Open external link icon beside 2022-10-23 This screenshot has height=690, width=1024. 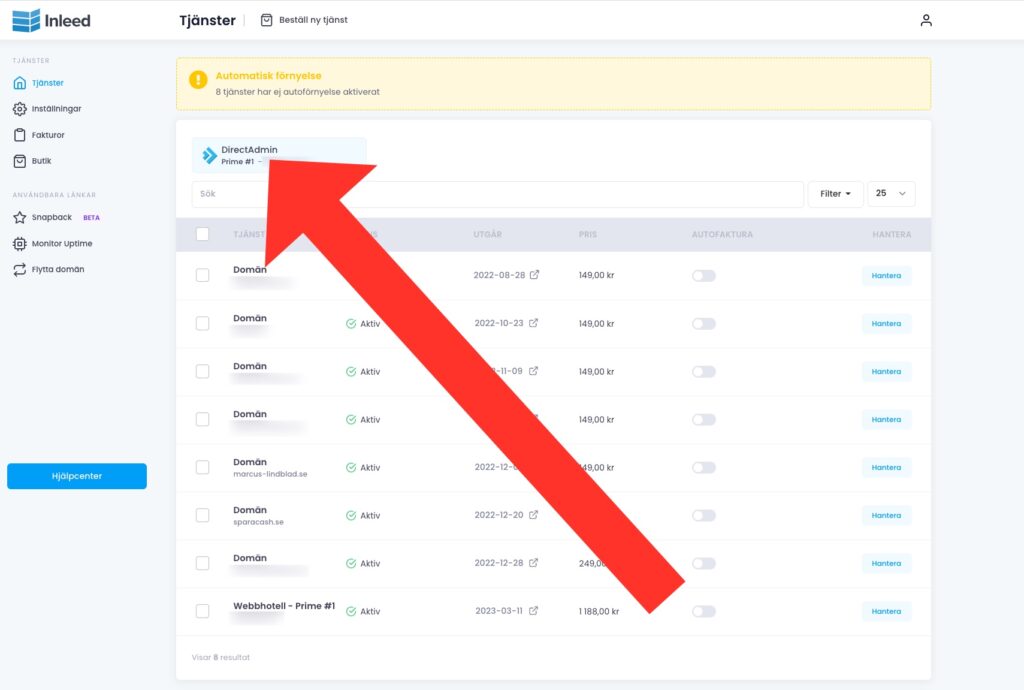click(x=534, y=323)
